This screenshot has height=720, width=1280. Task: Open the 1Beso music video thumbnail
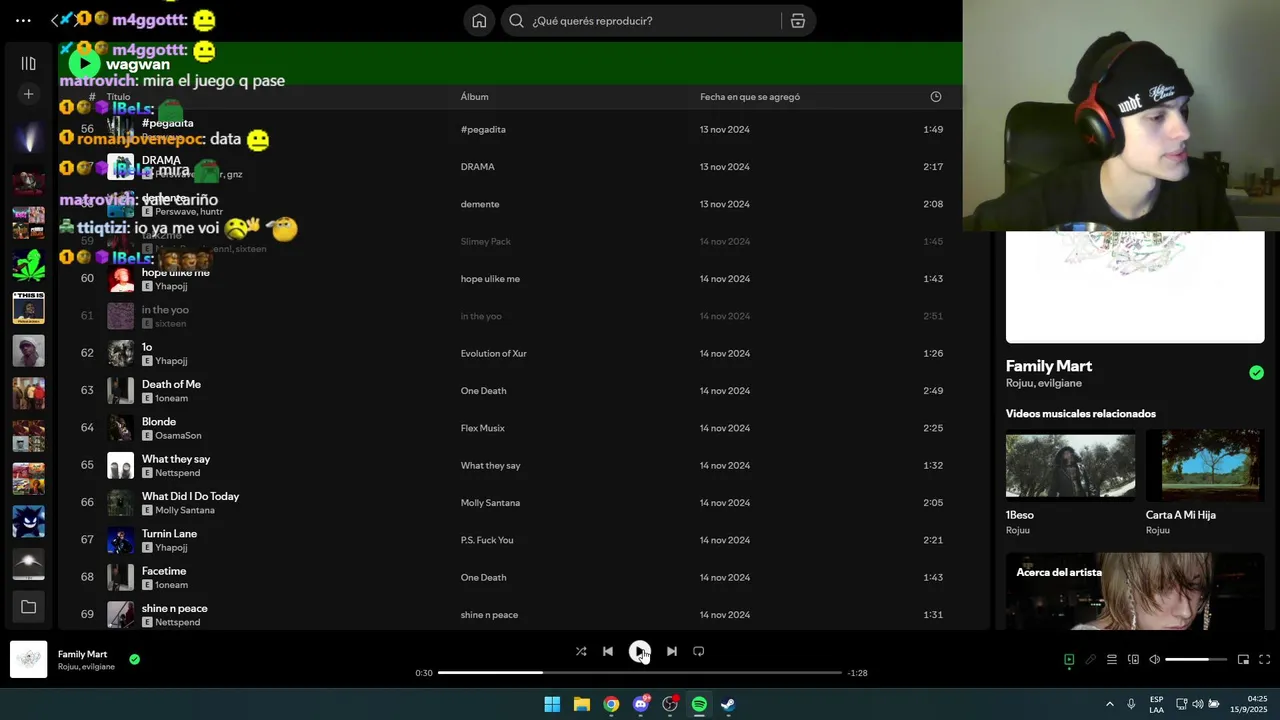(x=1070, y=463)
